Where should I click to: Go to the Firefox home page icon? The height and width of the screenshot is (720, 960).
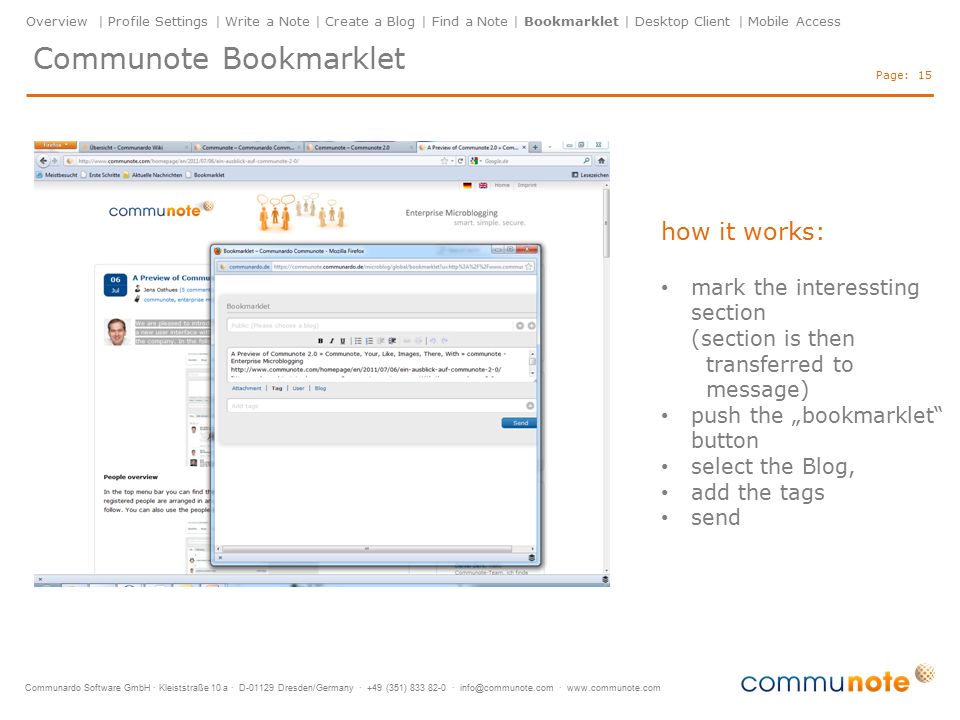click(601, 161)
